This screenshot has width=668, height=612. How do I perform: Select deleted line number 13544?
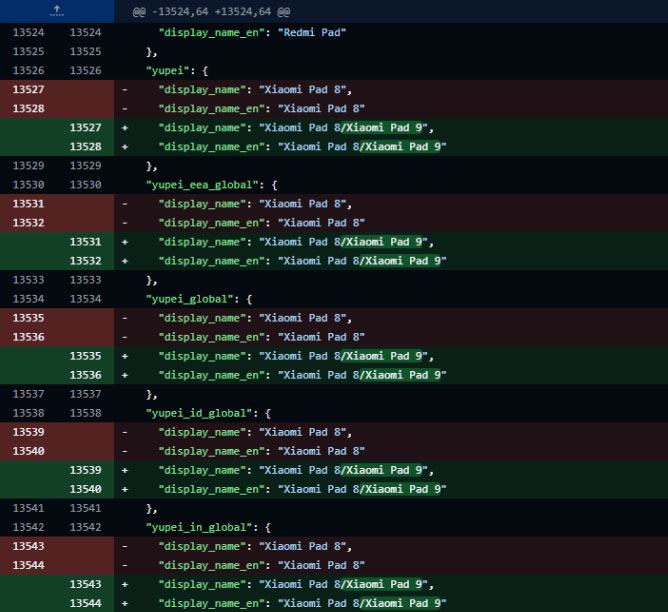29,565
